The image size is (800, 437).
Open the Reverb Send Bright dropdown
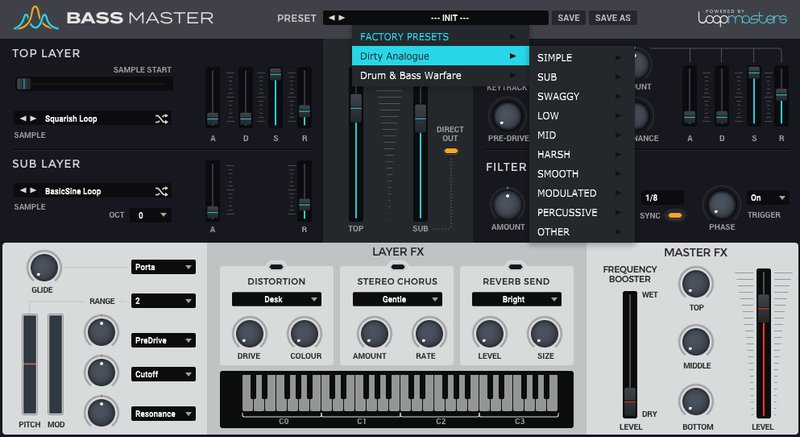(x=516, y=299)
